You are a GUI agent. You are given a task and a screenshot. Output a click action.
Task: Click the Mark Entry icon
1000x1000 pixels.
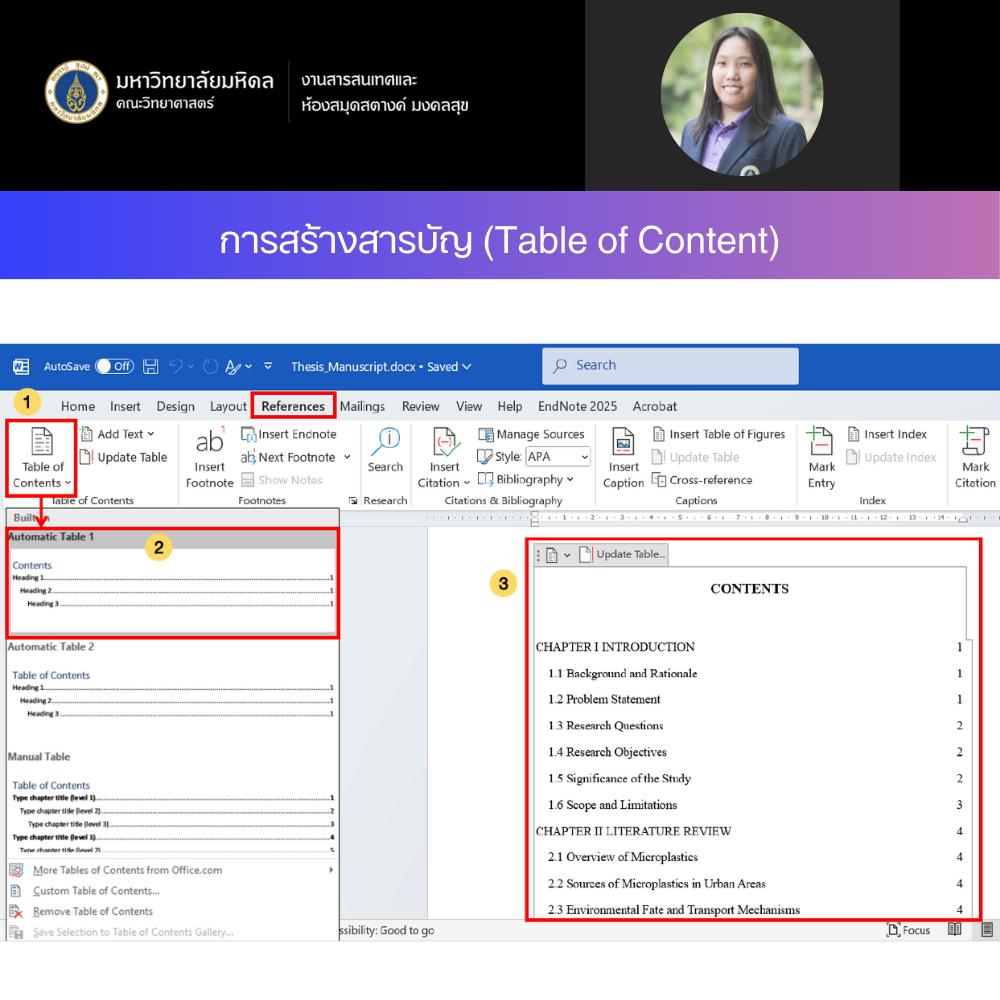tap(821, 443)
